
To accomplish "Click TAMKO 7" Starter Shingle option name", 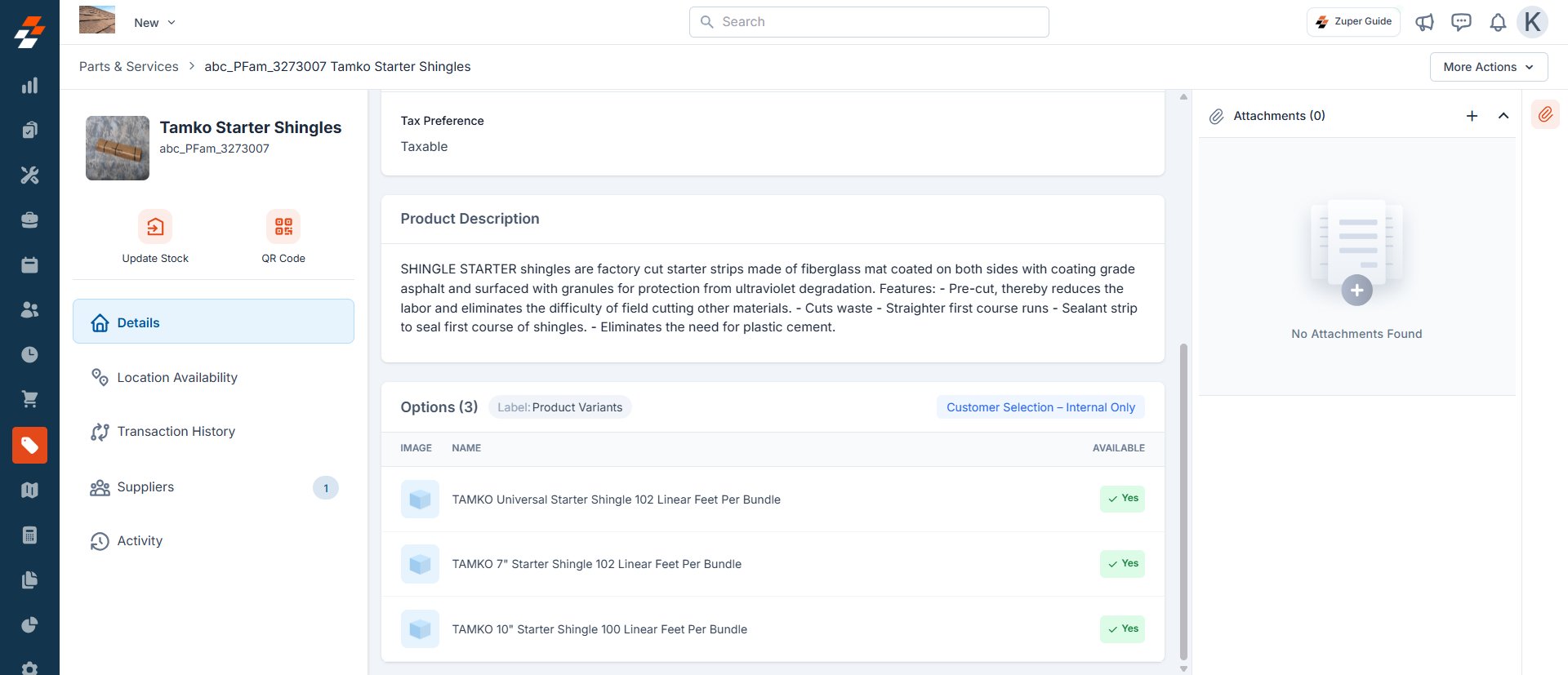I will (x=597, y=564).
